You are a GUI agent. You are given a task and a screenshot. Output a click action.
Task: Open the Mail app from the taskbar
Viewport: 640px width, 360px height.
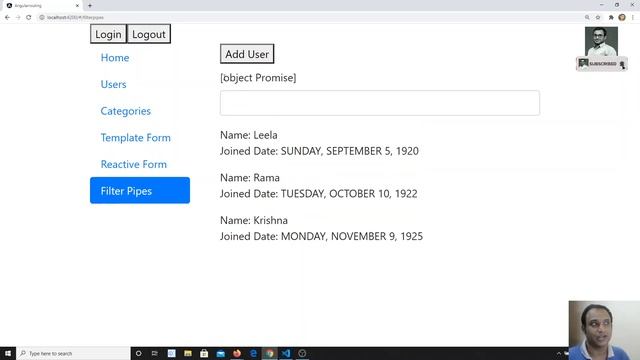point(221,353)
